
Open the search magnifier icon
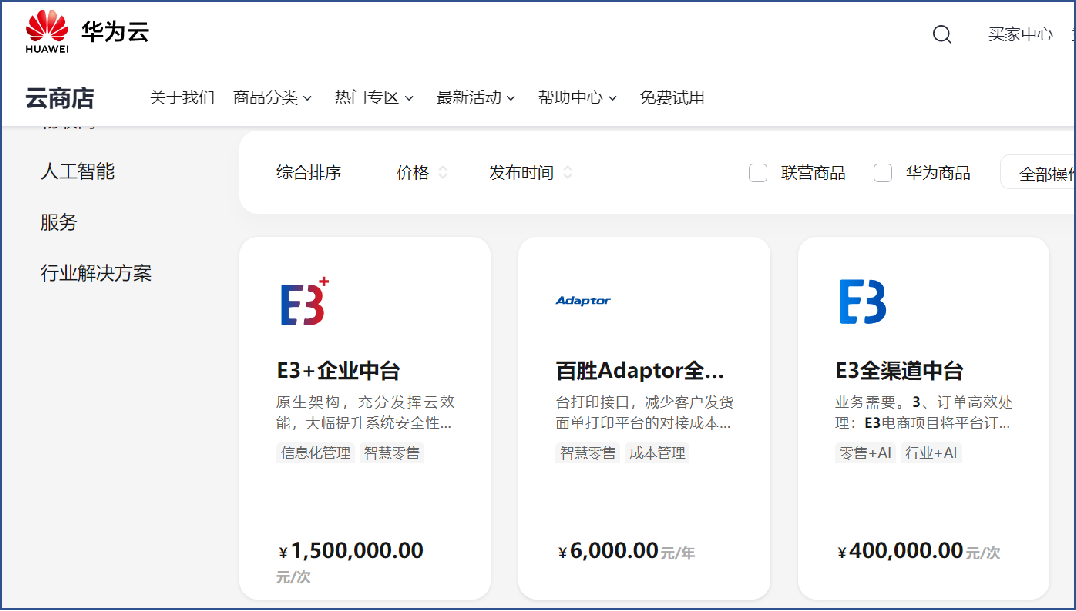coord(942,34)
